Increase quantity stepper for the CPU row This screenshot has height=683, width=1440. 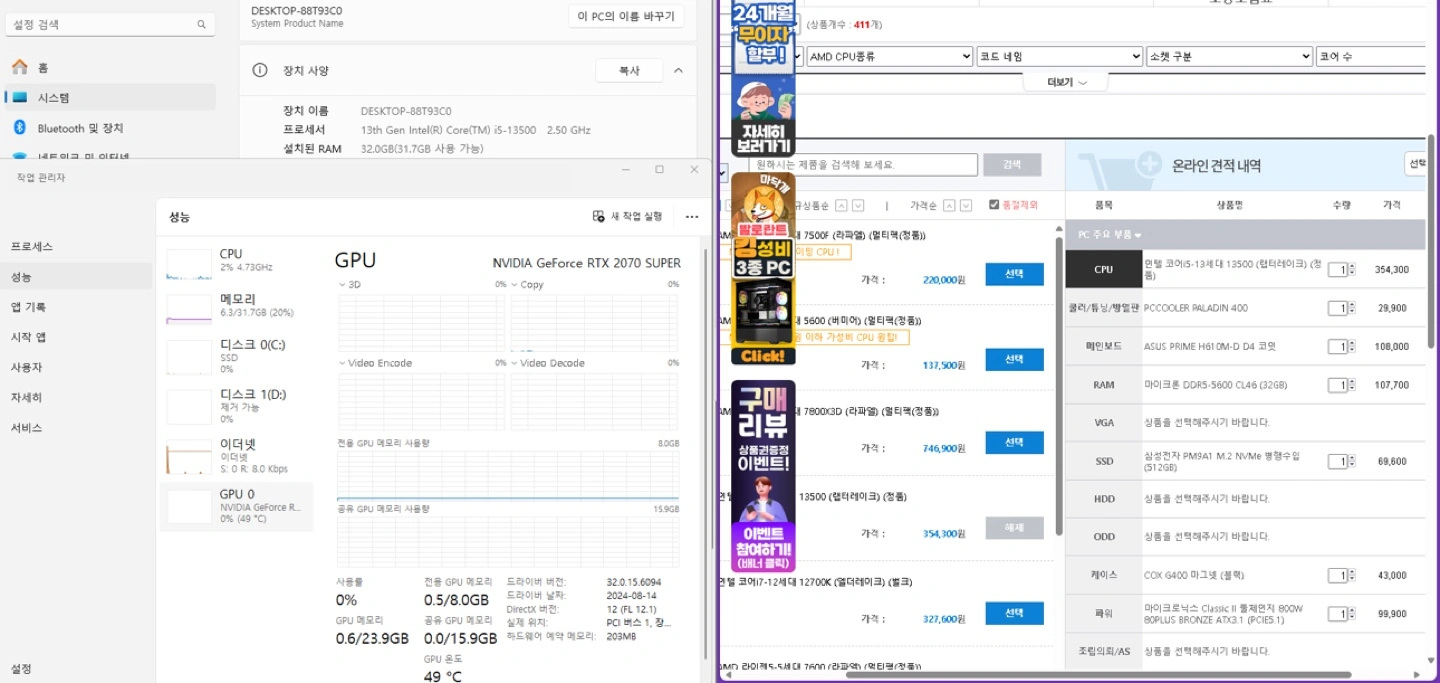pos(1352,266)
